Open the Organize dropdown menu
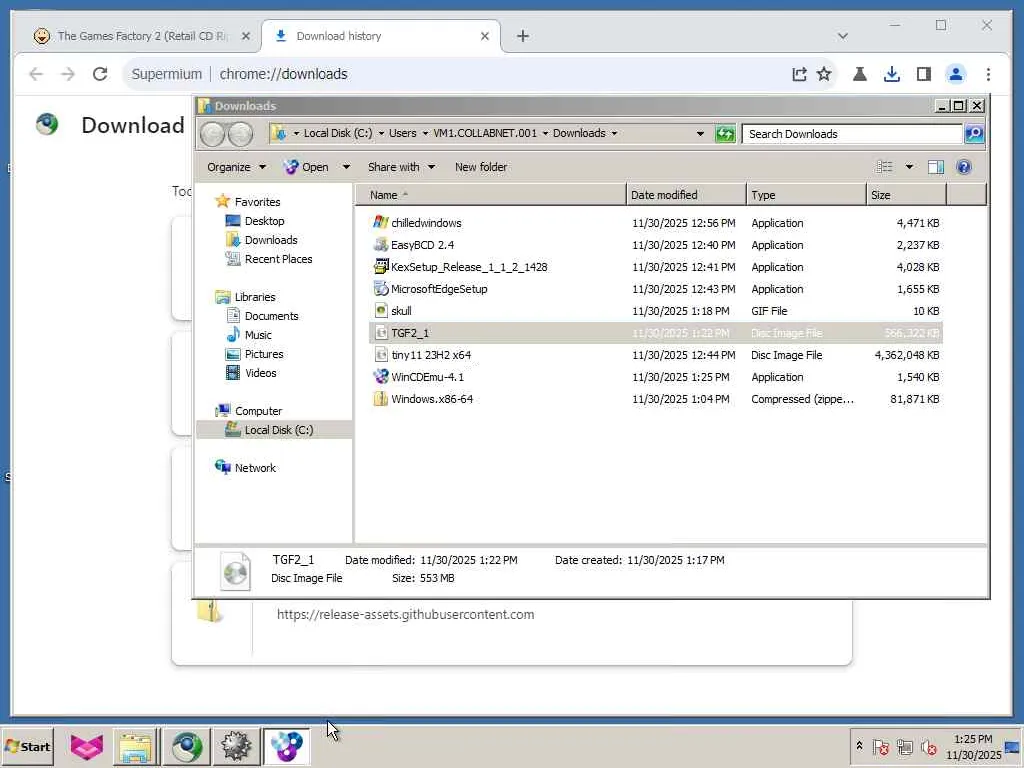This screenshot has width=1024, height=768. pyautogui.click(x=236, y=167)
